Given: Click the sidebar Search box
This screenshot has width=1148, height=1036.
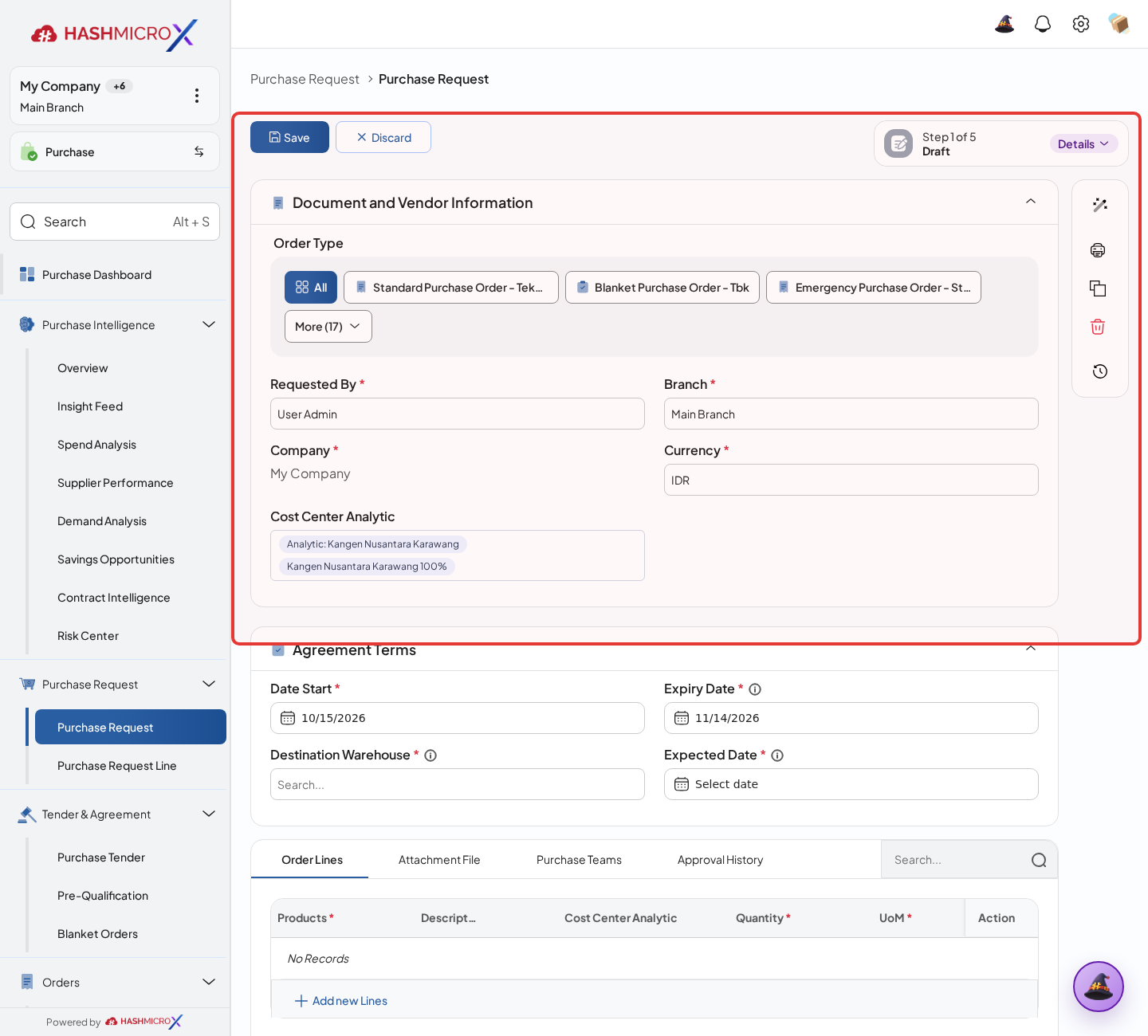Looking at the screenshot, I should (115, 222).
